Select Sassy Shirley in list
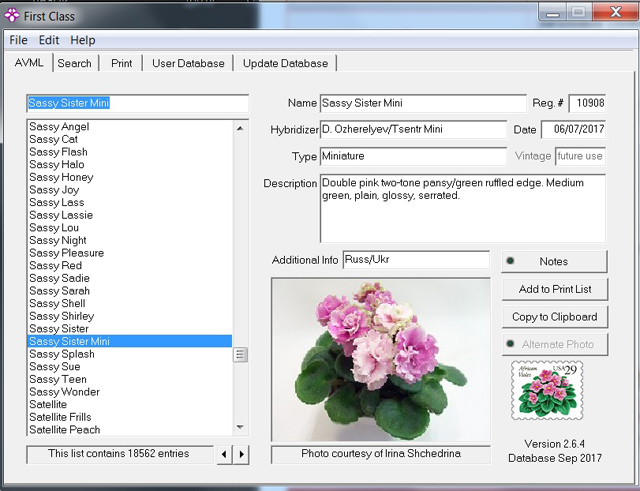Screen dimensions: 640x491 130,316
